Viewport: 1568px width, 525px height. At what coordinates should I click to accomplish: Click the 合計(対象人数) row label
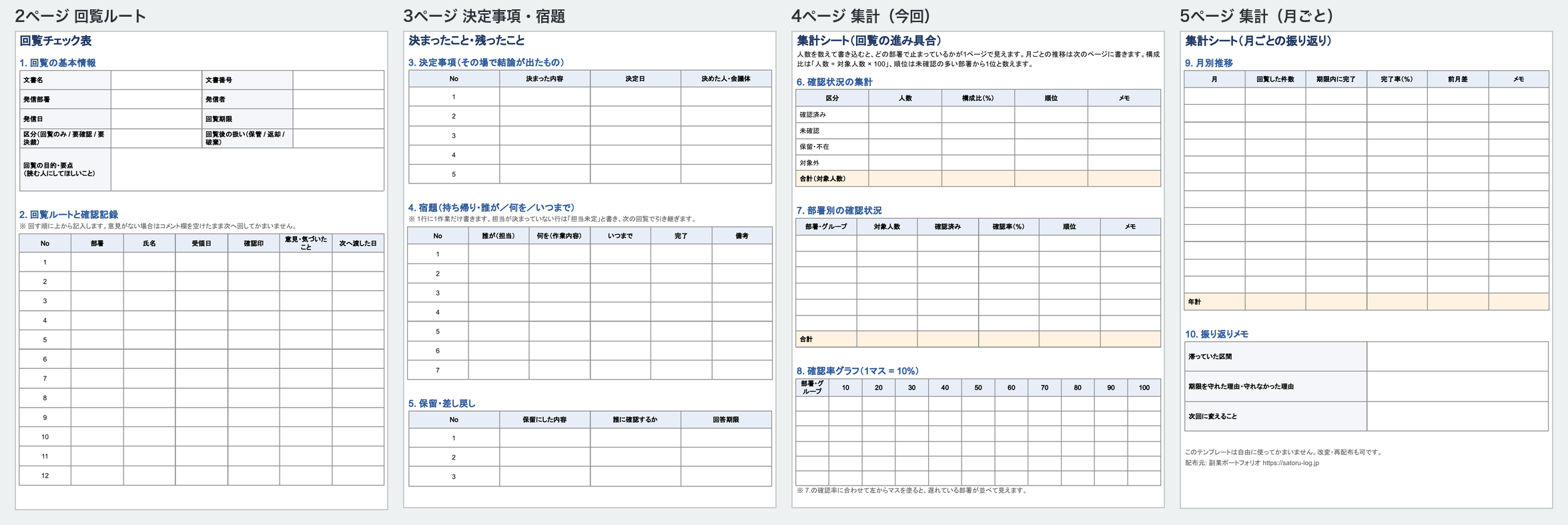(x=832, y=179)
